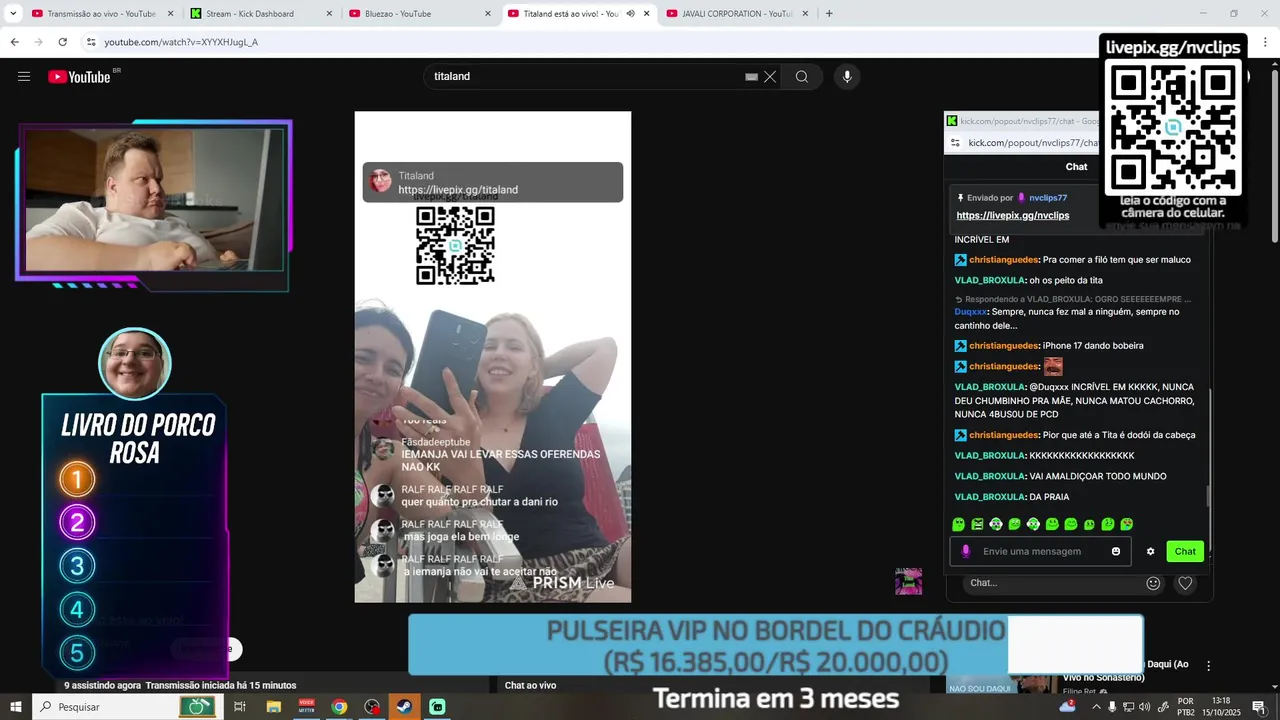The height and width of the screenshot is (720, 1280).
Task: Open Steam from the taskbar
Action: point(405,707)
